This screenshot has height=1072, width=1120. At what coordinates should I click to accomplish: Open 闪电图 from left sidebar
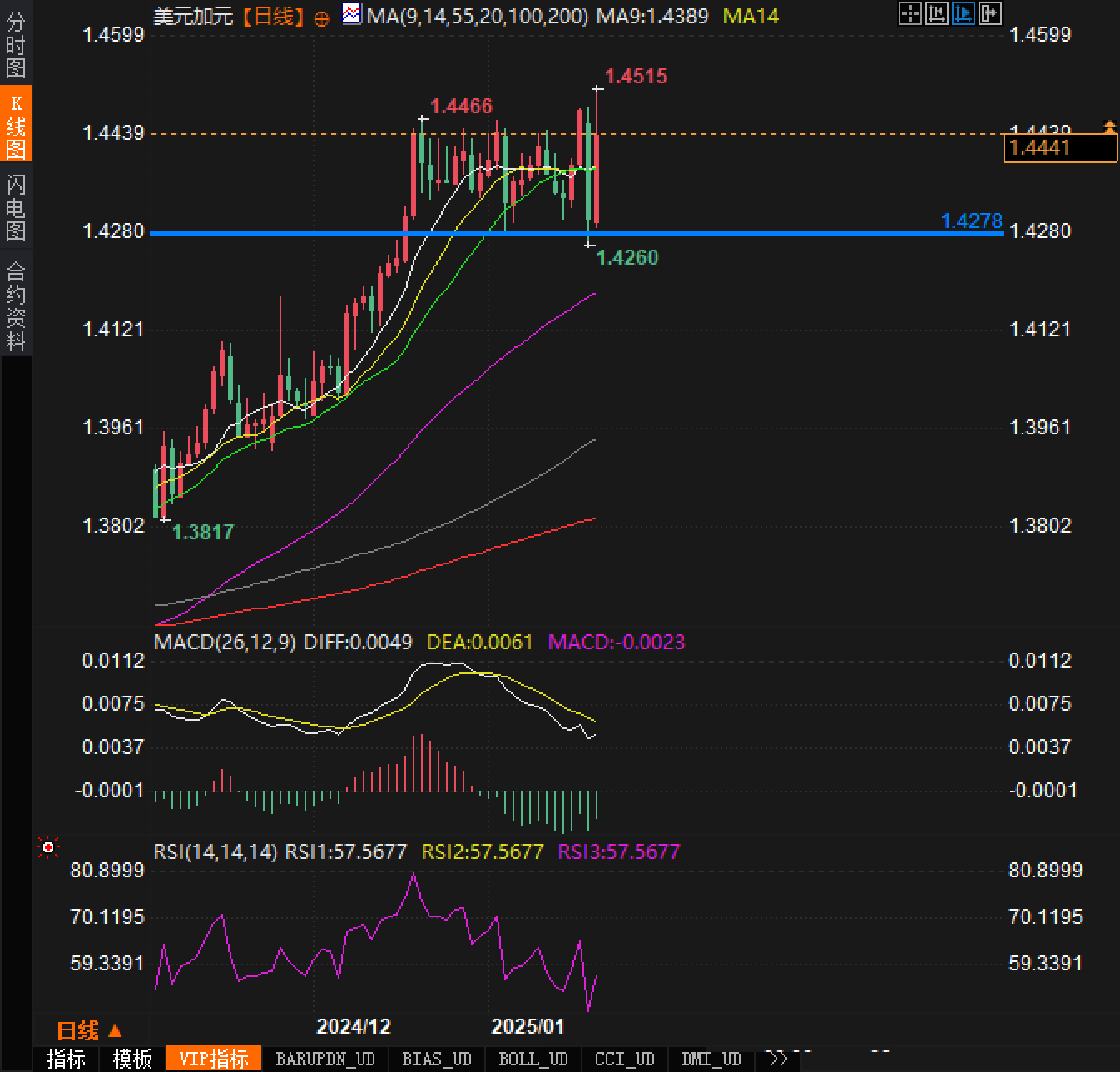coord(16,207)
